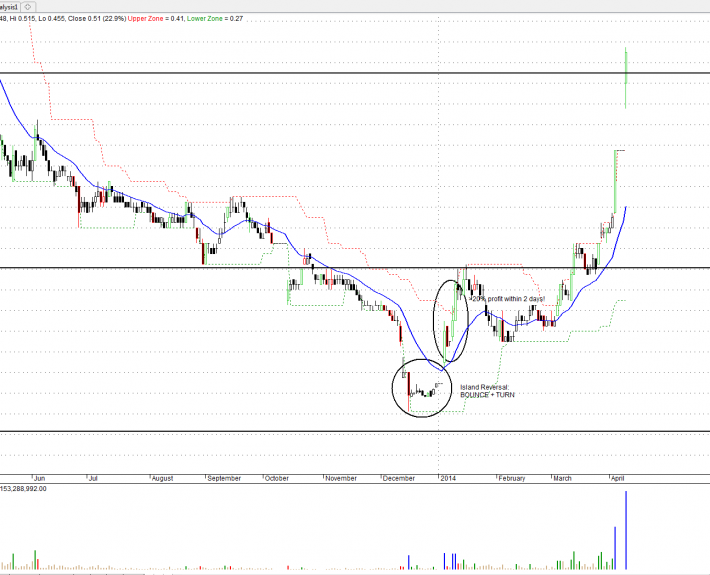Select the '+20% profit within 2 days!' text label
The width and height of the screenshot is (710, 575).
click(506, 299)
